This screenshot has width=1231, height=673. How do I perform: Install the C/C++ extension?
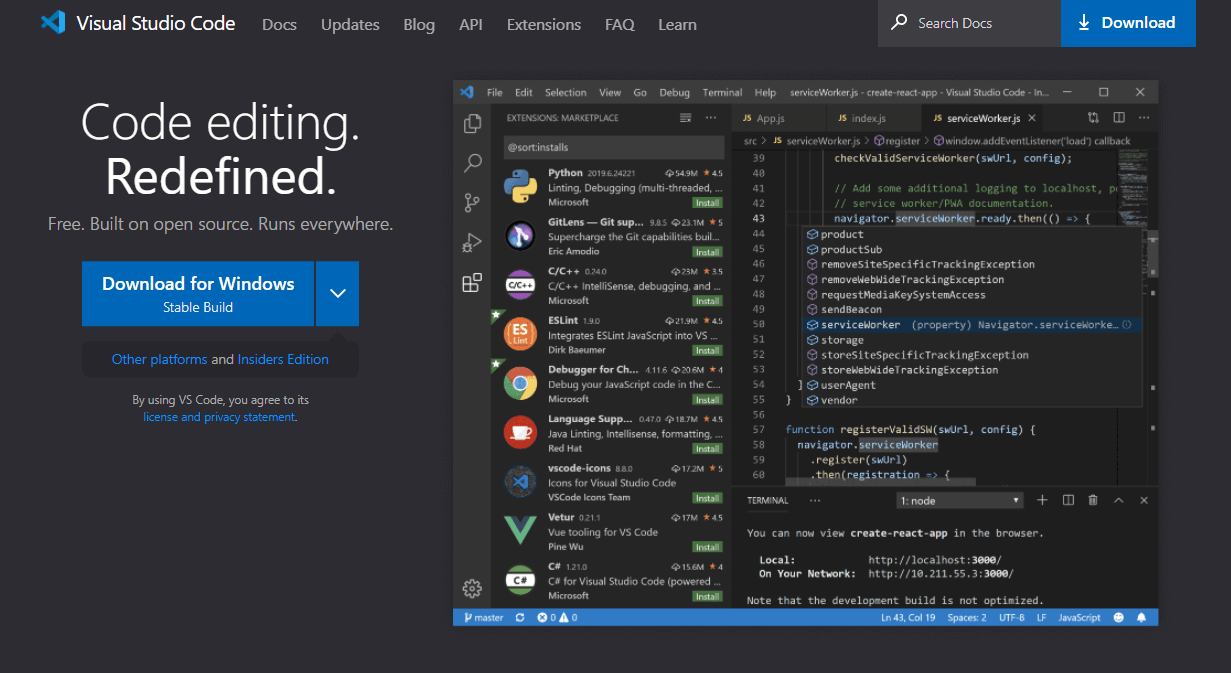pos(708,301)
